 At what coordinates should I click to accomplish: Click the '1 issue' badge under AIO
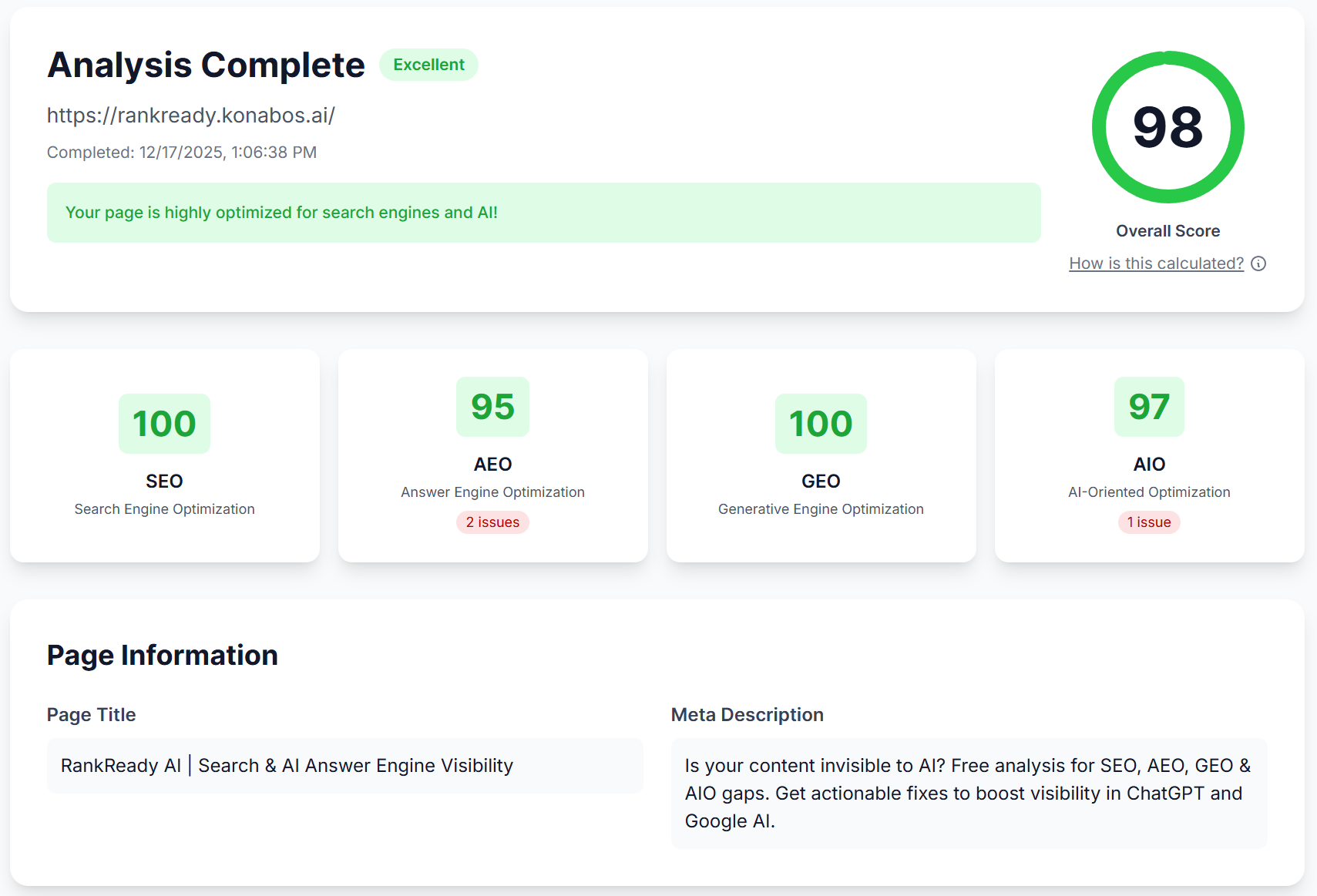pyautogui.click(x=1149, y=522)
